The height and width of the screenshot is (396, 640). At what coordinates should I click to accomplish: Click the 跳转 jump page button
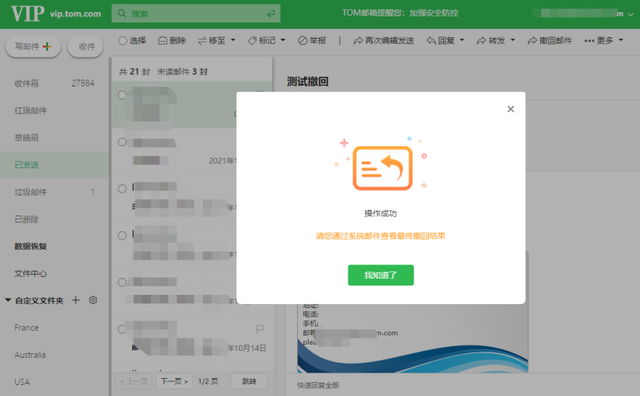(249, 381)
